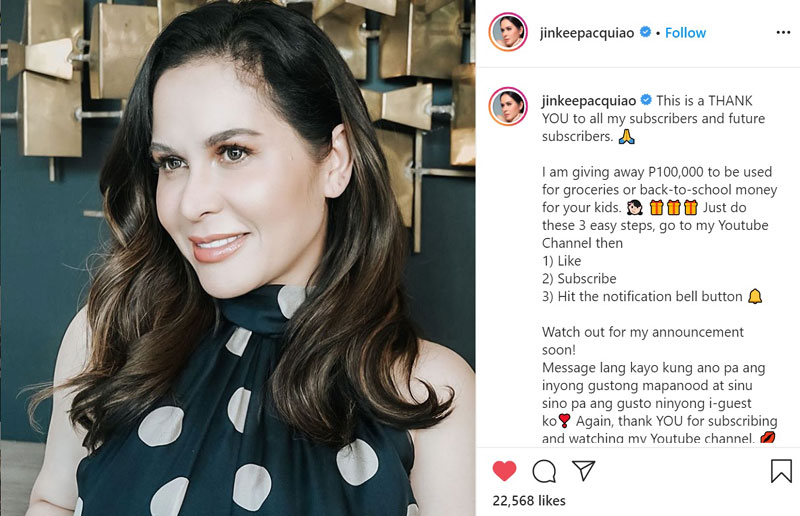Click the red heart like icon
800x516 pixels.
point(504,471)
